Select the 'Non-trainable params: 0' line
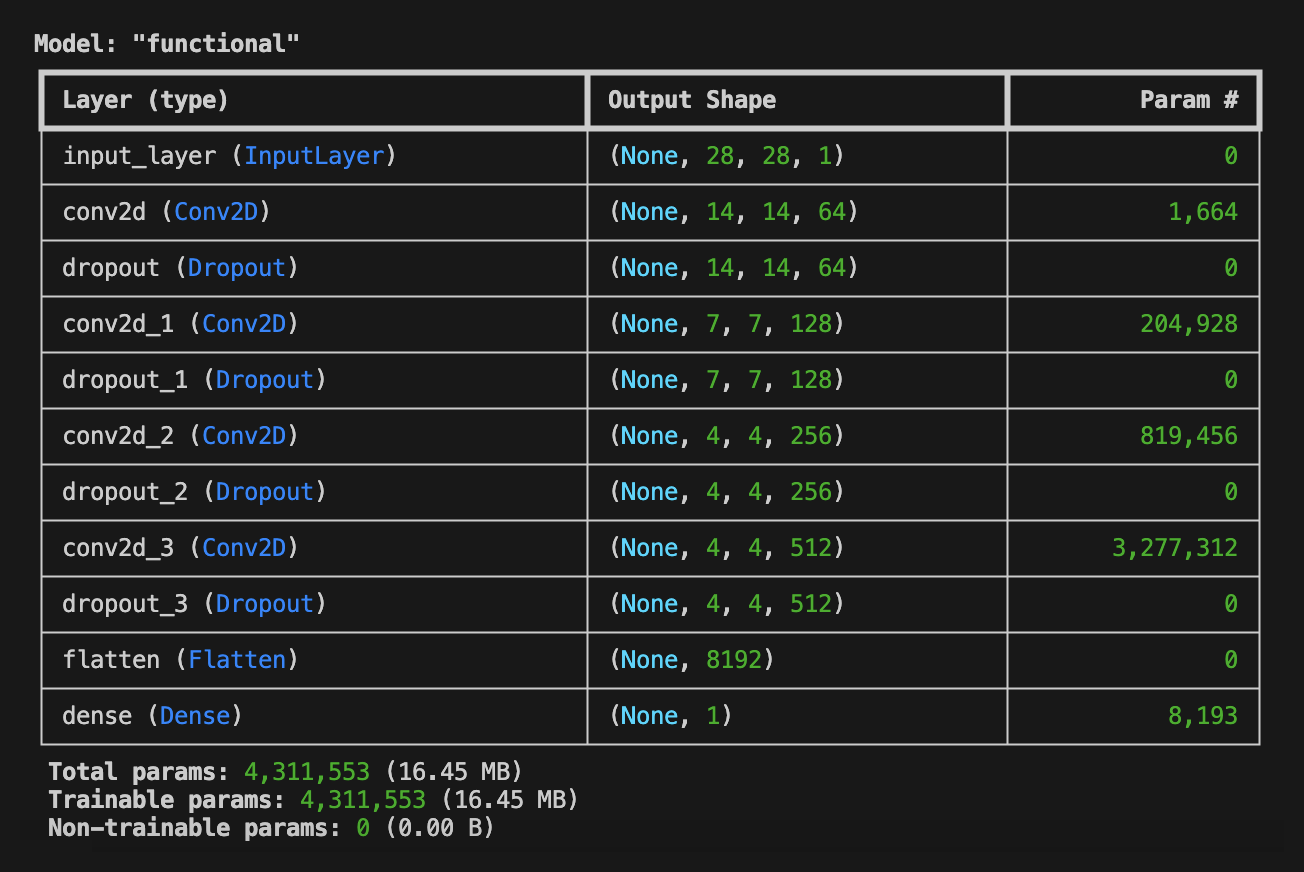The height and width of the screenshot is (872, 1304). 270,828
